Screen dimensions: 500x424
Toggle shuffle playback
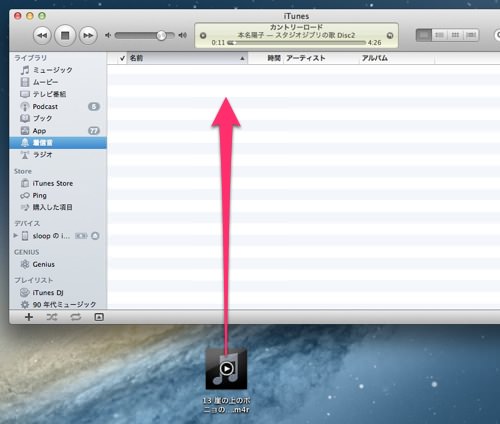52,317
